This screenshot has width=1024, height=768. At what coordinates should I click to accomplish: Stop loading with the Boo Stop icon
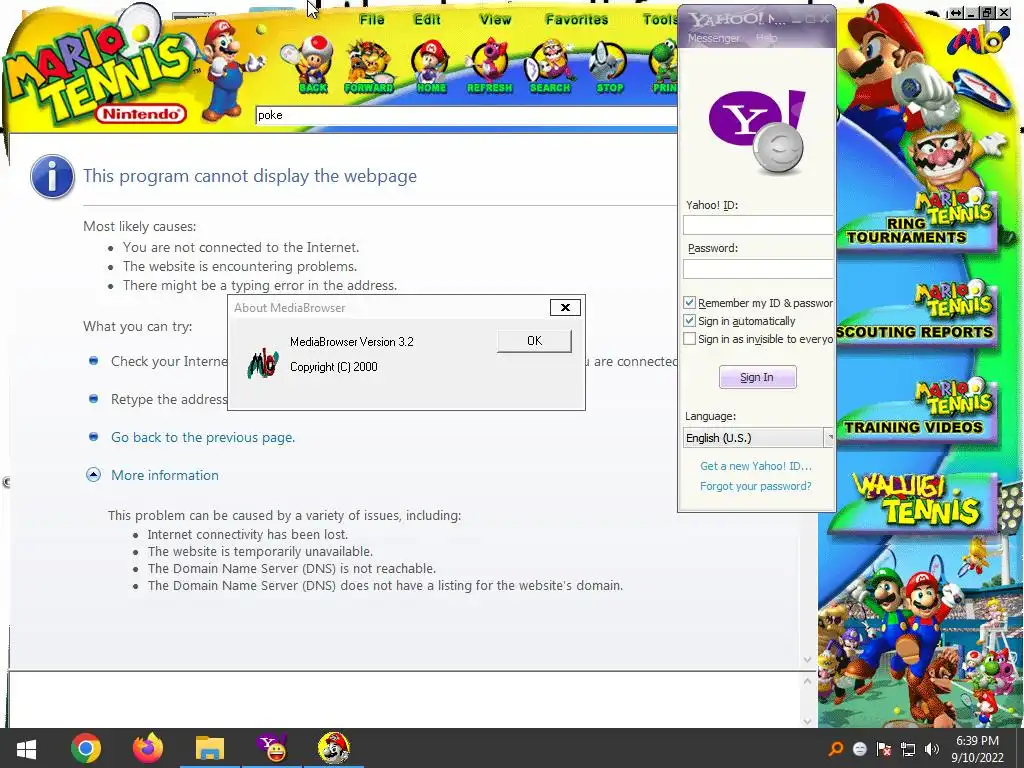click(x=609, y=66)
